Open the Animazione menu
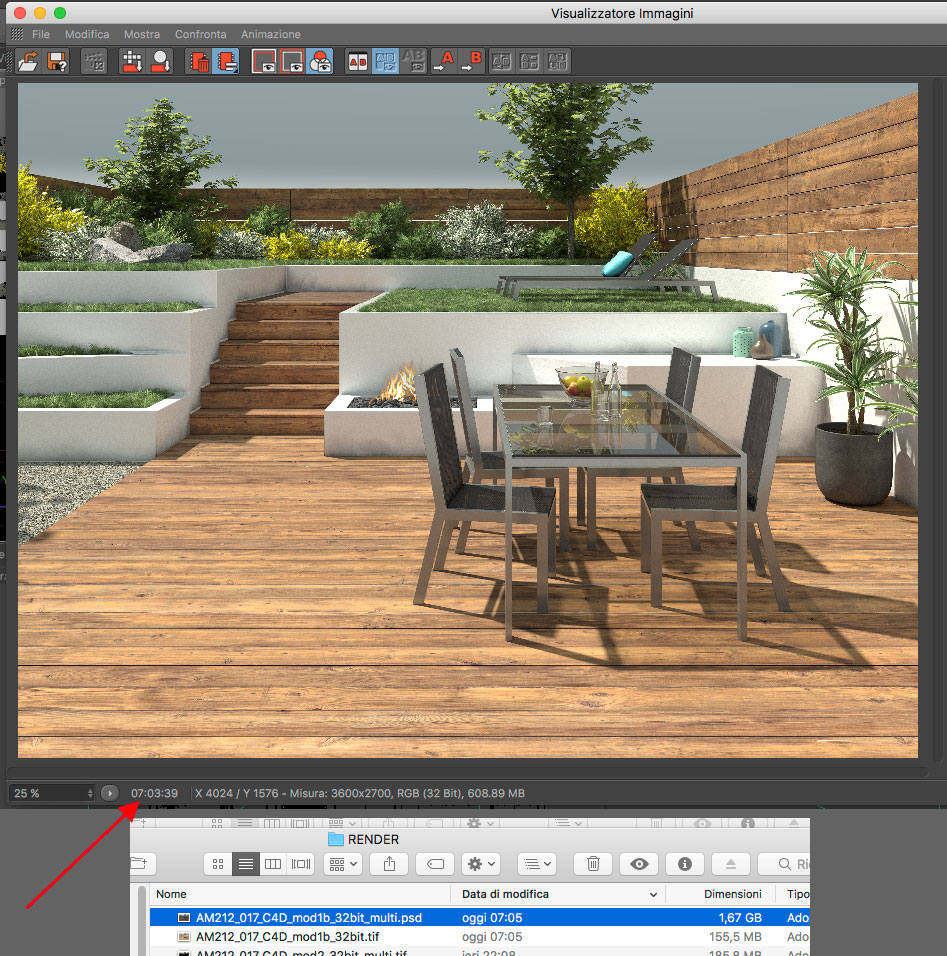 pyautogui.click(x=271, y=34)
